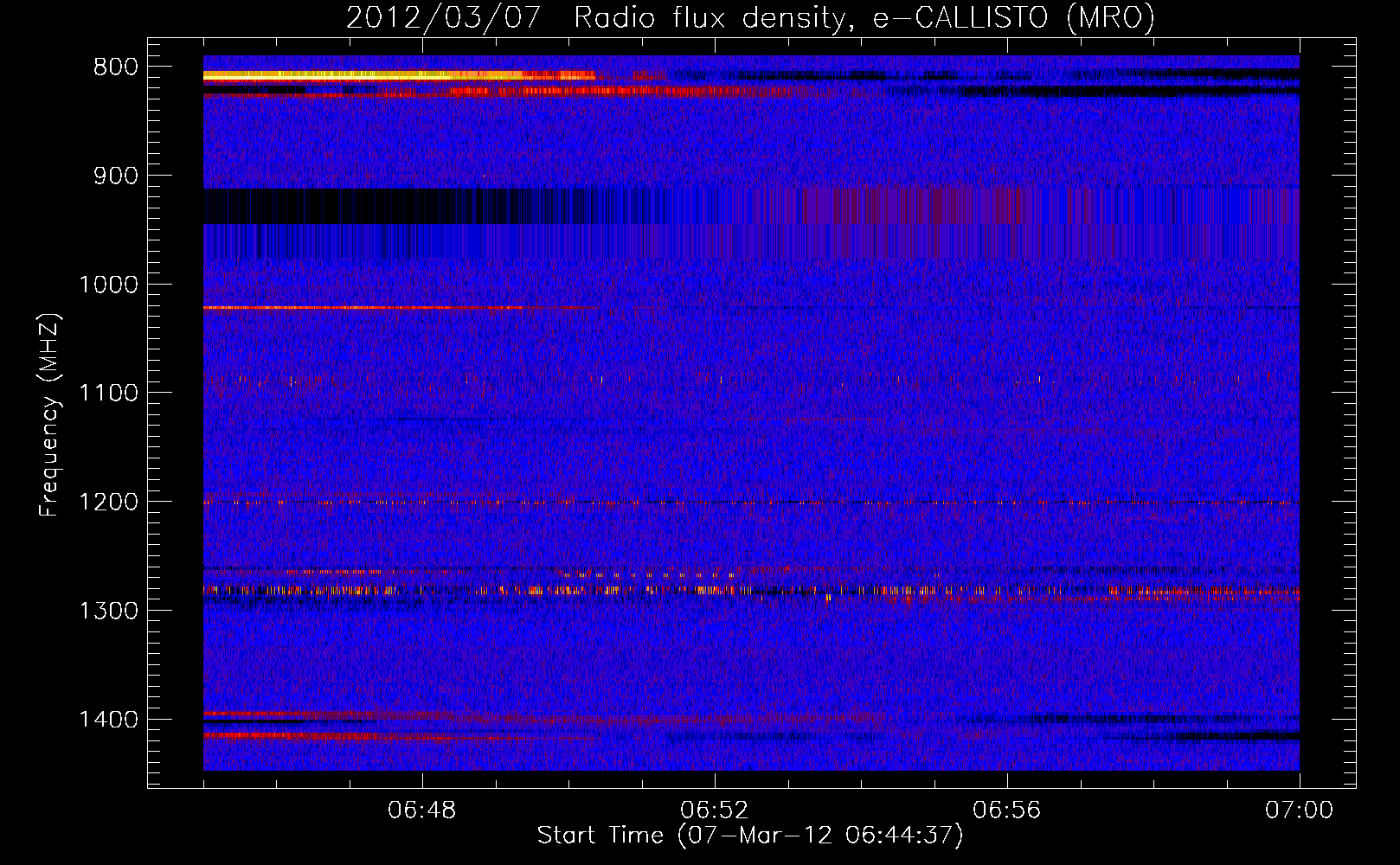Viewport: 1400px width, 865px height.
Task: Click the red horizontal line near 1020 MHz
Action: [x=398, y=307]
